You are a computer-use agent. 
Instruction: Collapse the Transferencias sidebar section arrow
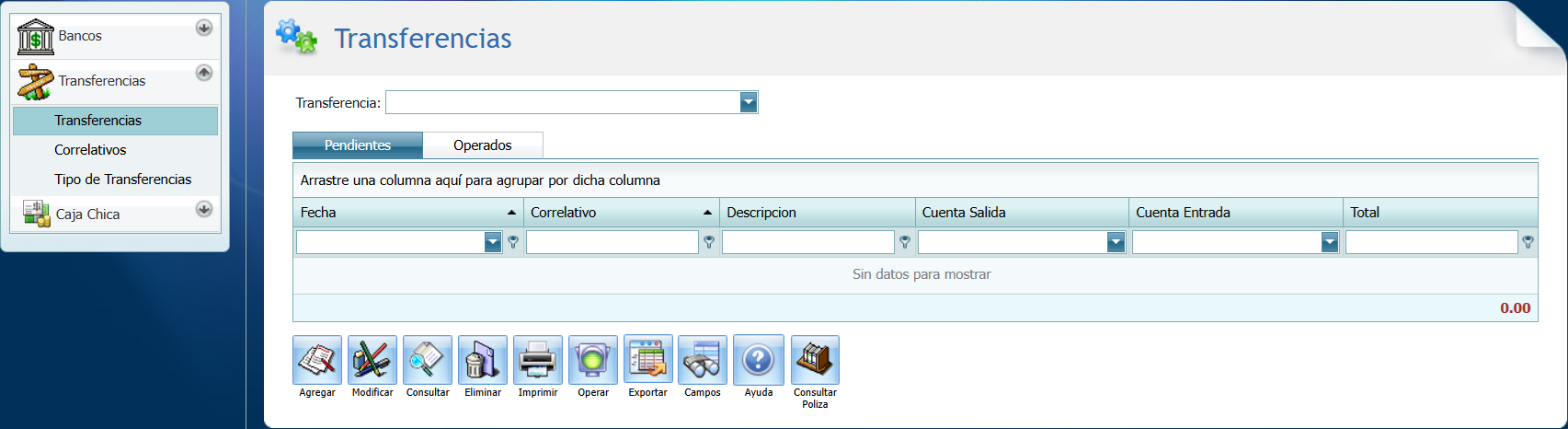[204, 72]
